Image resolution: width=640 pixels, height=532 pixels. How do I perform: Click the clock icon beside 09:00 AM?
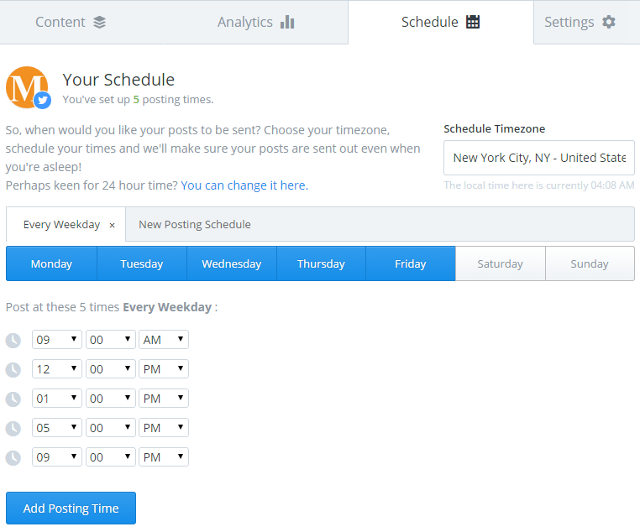(13, 340)
